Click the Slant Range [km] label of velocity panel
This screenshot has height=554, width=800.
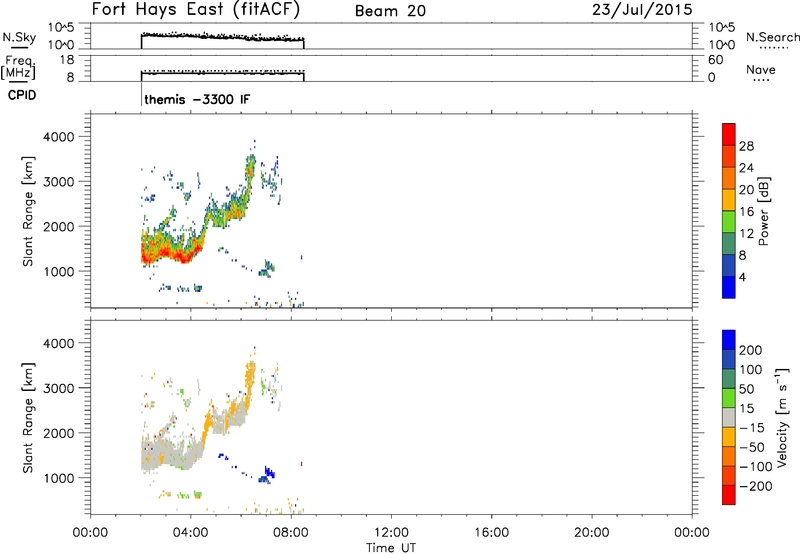pyautogui.click(x=28, y=417)
